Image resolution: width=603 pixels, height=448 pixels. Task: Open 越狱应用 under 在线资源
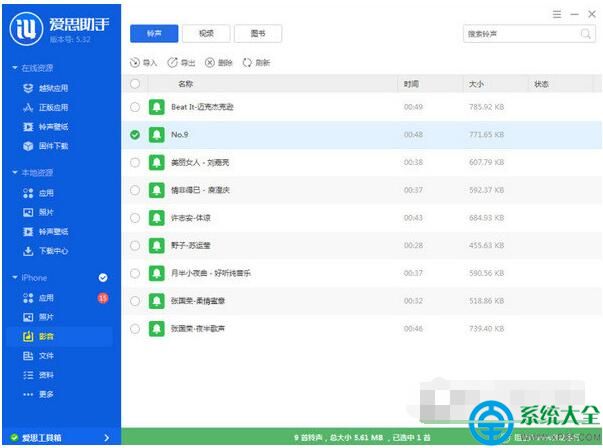tap(46, 88)
